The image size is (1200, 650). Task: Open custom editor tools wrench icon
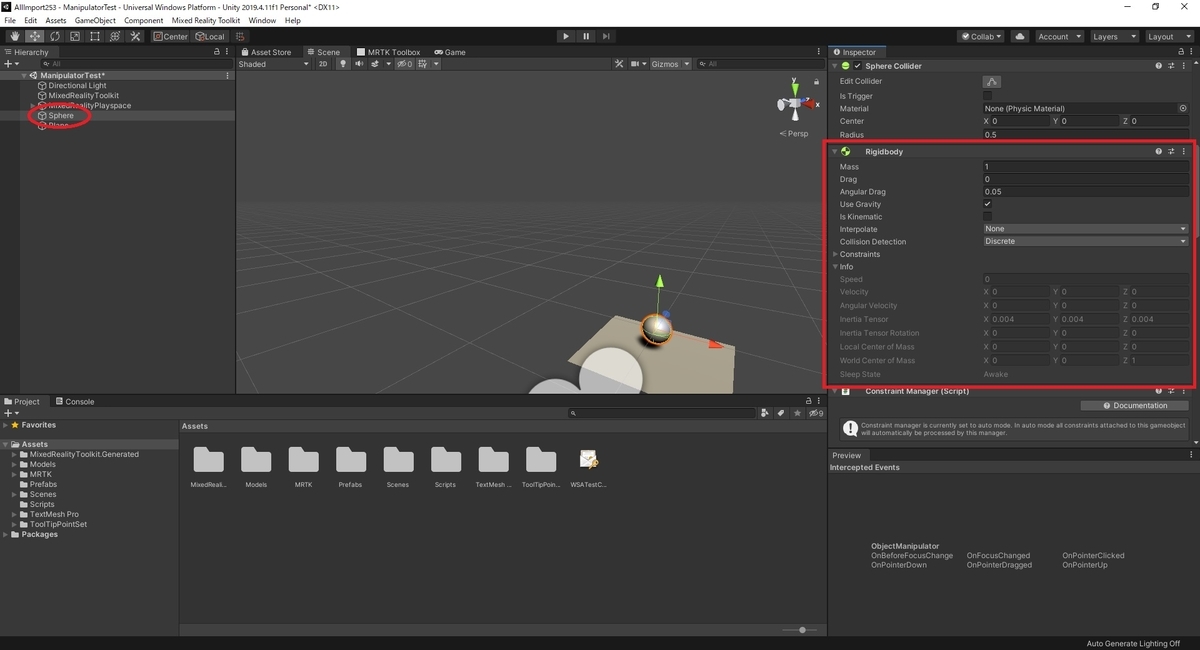[x=134, y=37]
